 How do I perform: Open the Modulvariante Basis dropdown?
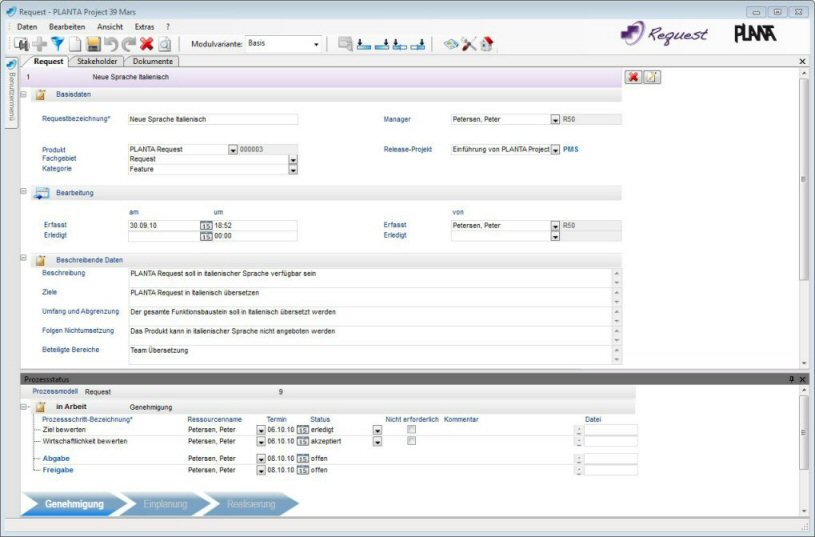(316, 44)
